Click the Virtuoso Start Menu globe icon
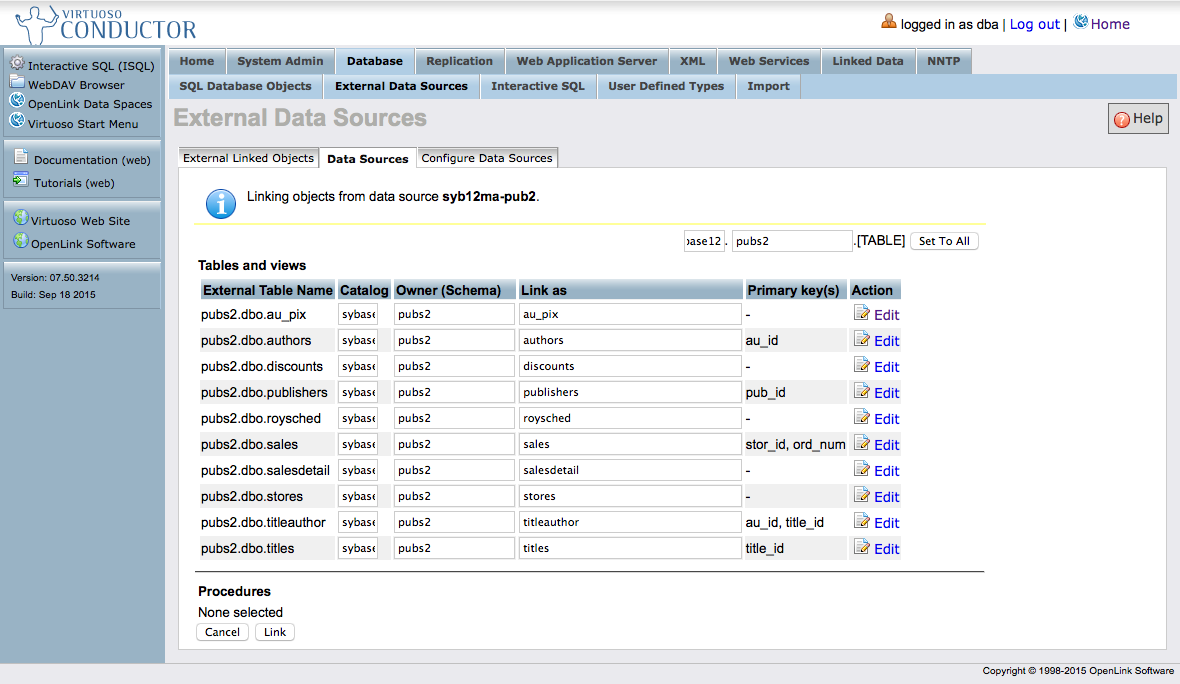 click(x=17, y=120)
